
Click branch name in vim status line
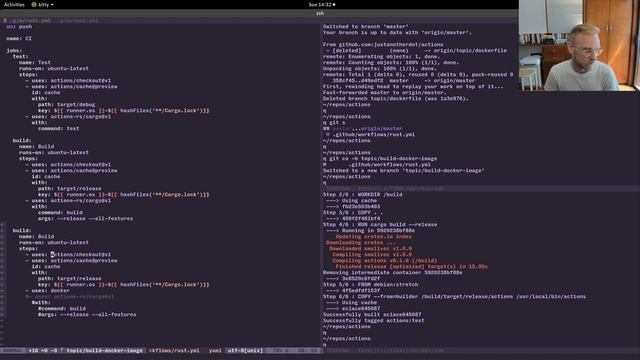(104, 351)
